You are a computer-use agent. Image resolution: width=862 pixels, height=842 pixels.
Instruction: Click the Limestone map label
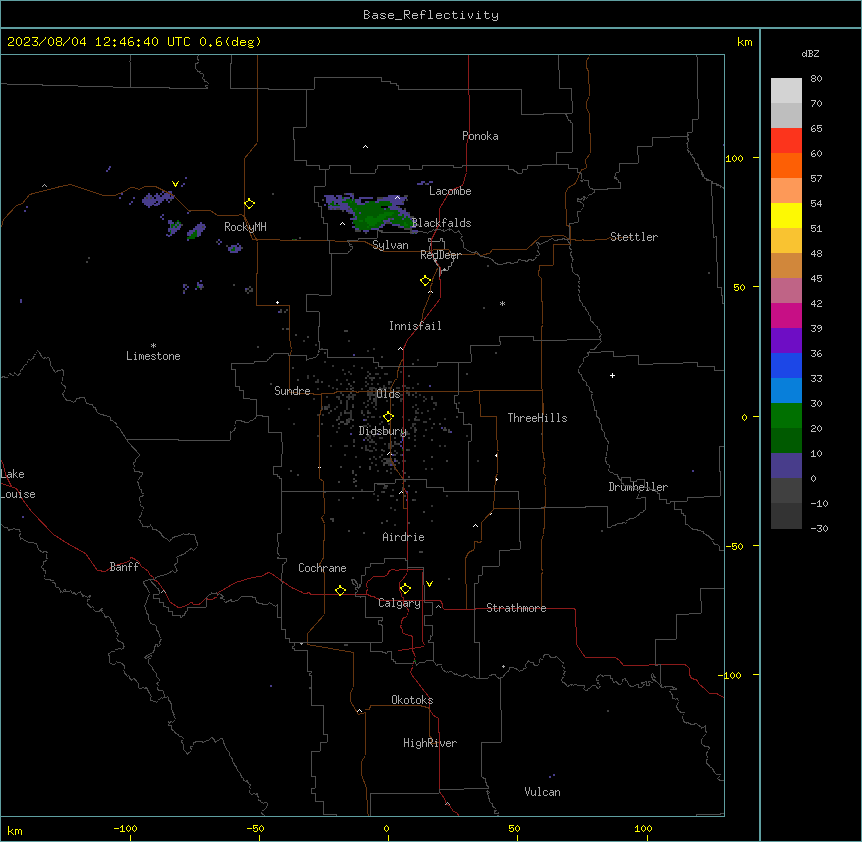(x=153, y=356)
